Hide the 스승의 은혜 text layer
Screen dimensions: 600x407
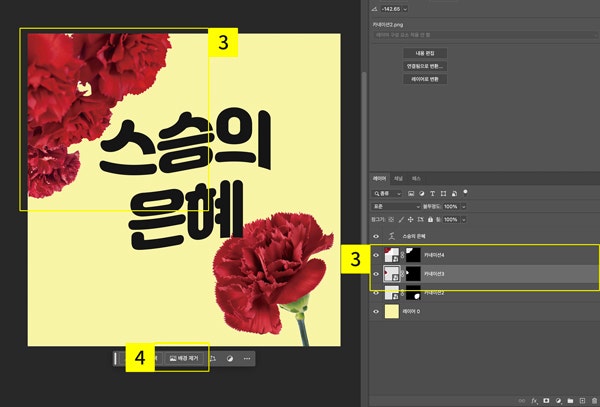click(376, 238)
